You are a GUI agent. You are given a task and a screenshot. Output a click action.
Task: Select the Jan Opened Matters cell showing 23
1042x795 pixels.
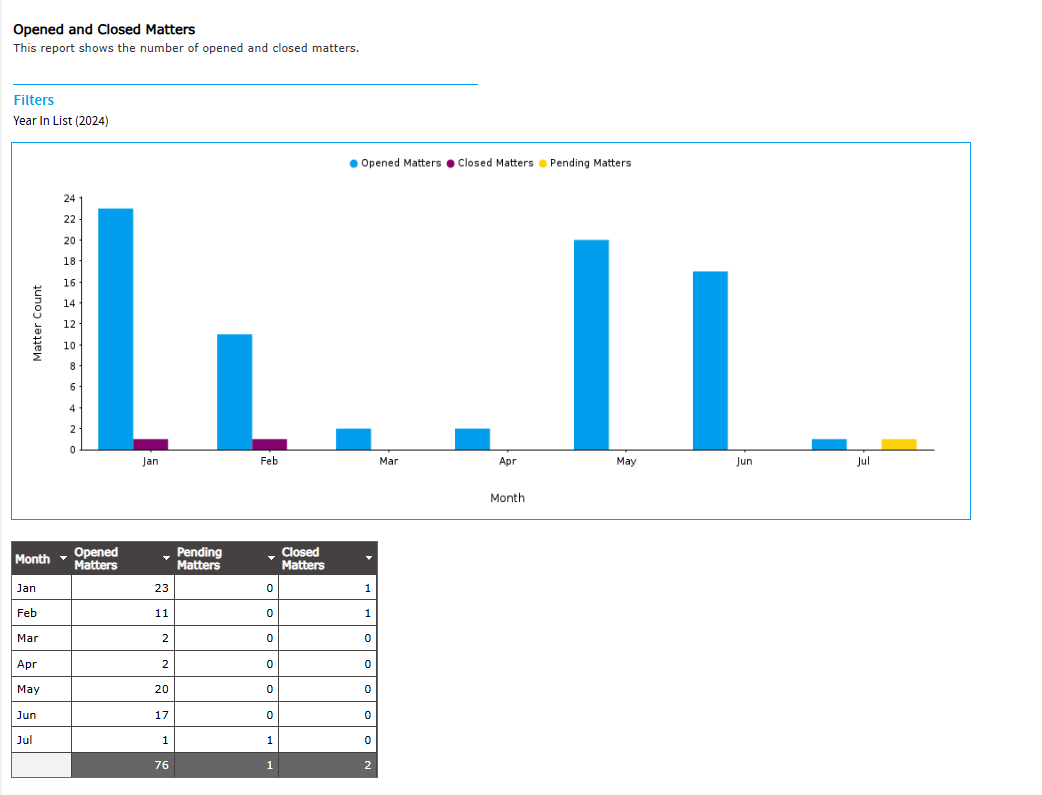pos(122,588)
